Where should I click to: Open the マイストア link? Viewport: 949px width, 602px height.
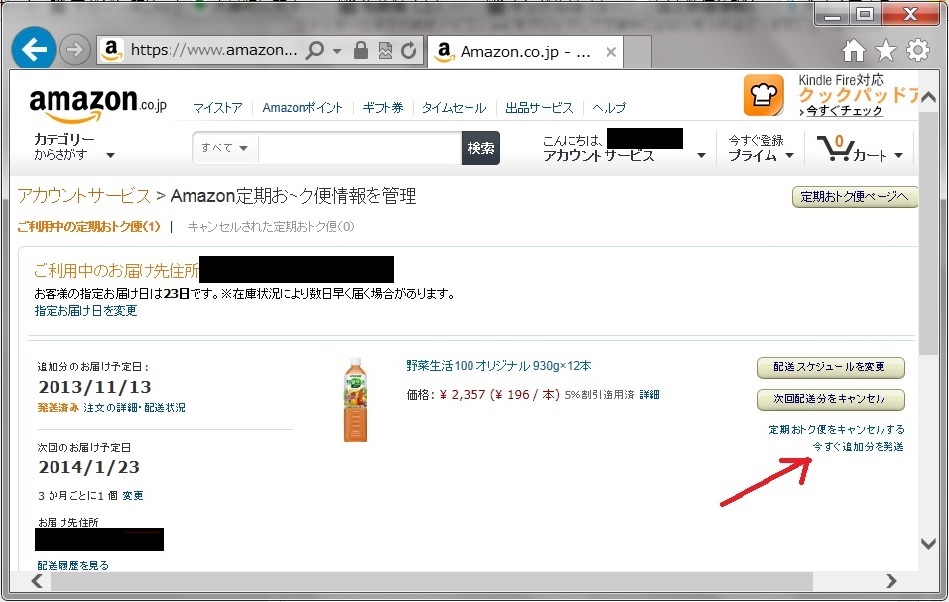pyautogui.click(x=217, y=108)
